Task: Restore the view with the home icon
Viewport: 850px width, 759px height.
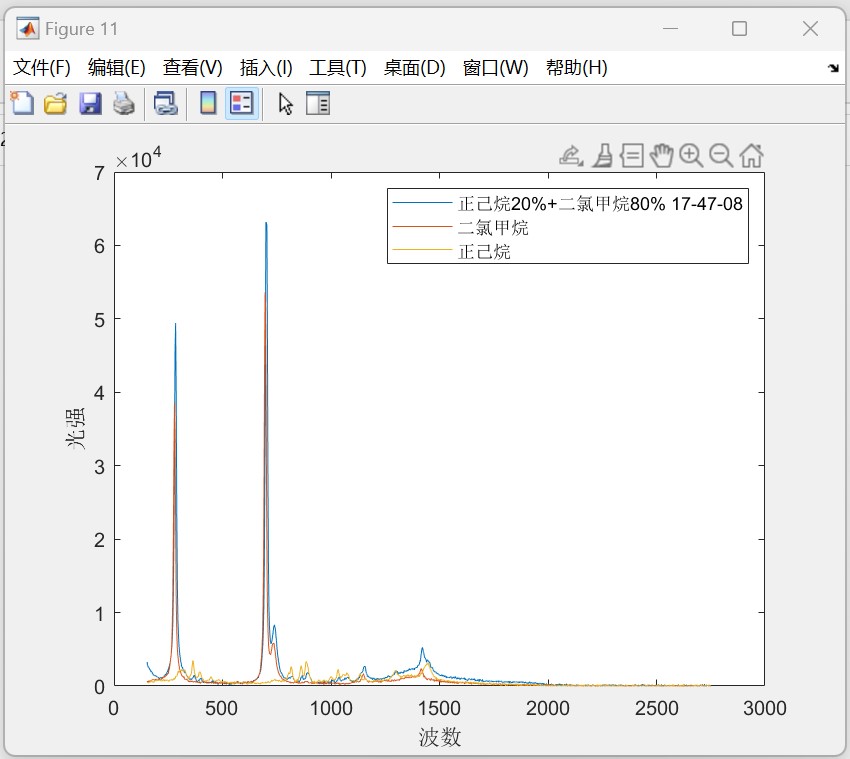Action: click(751, 156)
